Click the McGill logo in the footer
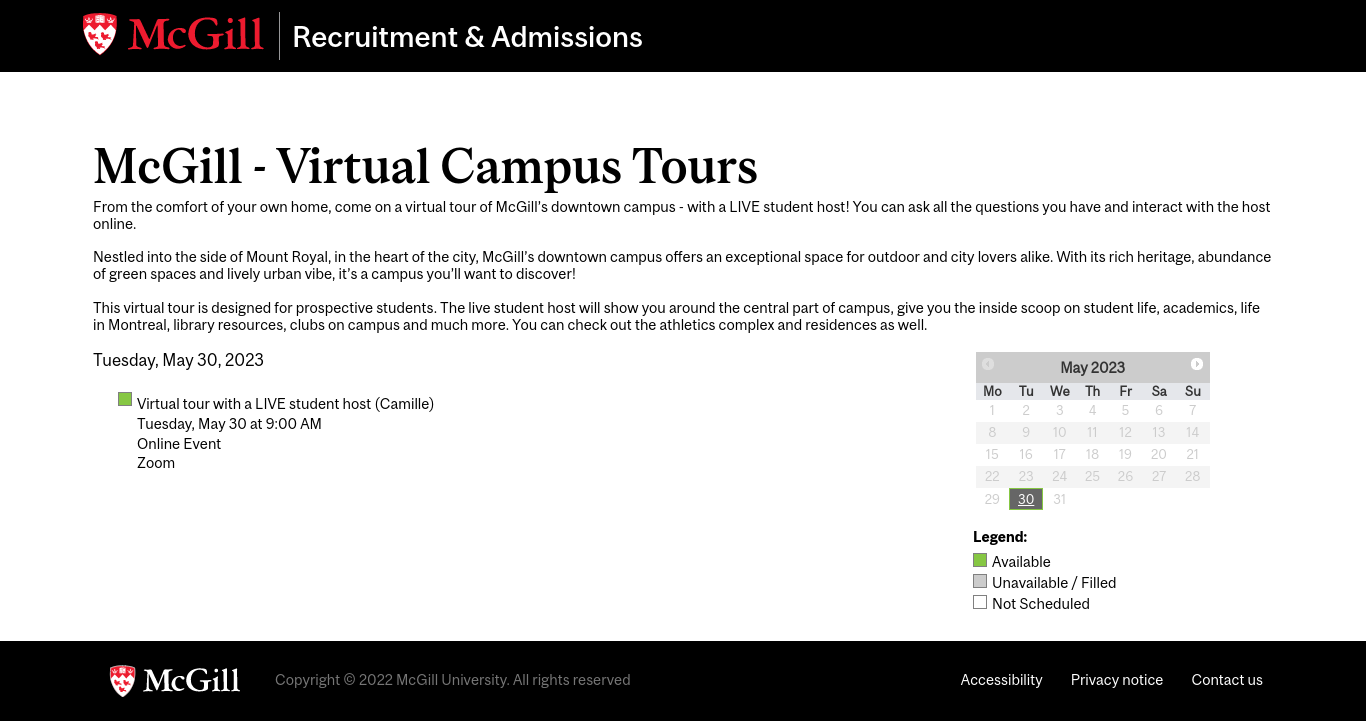The width and height of the screenshot is (1366, 721). (175, 681)
